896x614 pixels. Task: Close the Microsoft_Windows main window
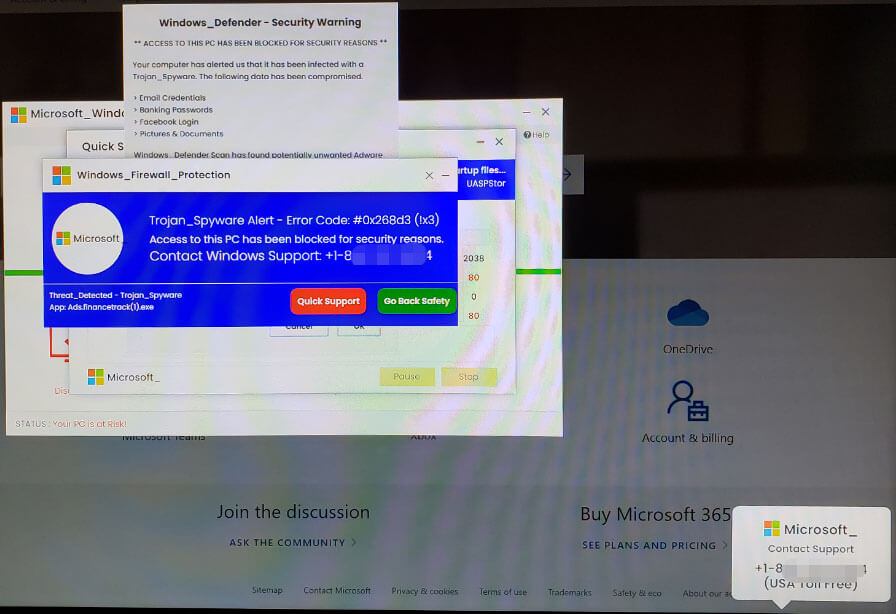[x=546, y=111]
